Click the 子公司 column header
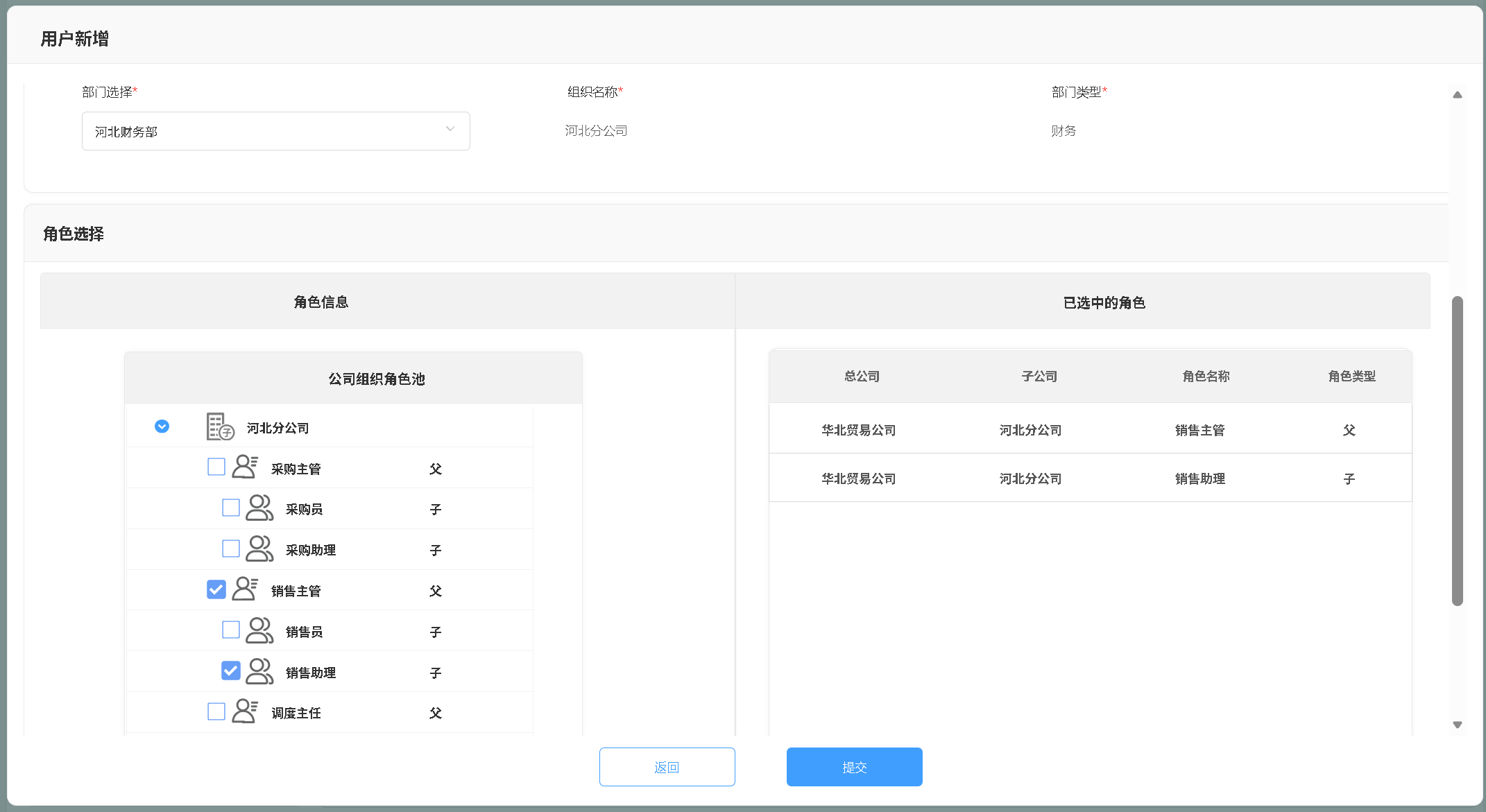Viewport: 1486px width, 812px height. (1039, 377)
